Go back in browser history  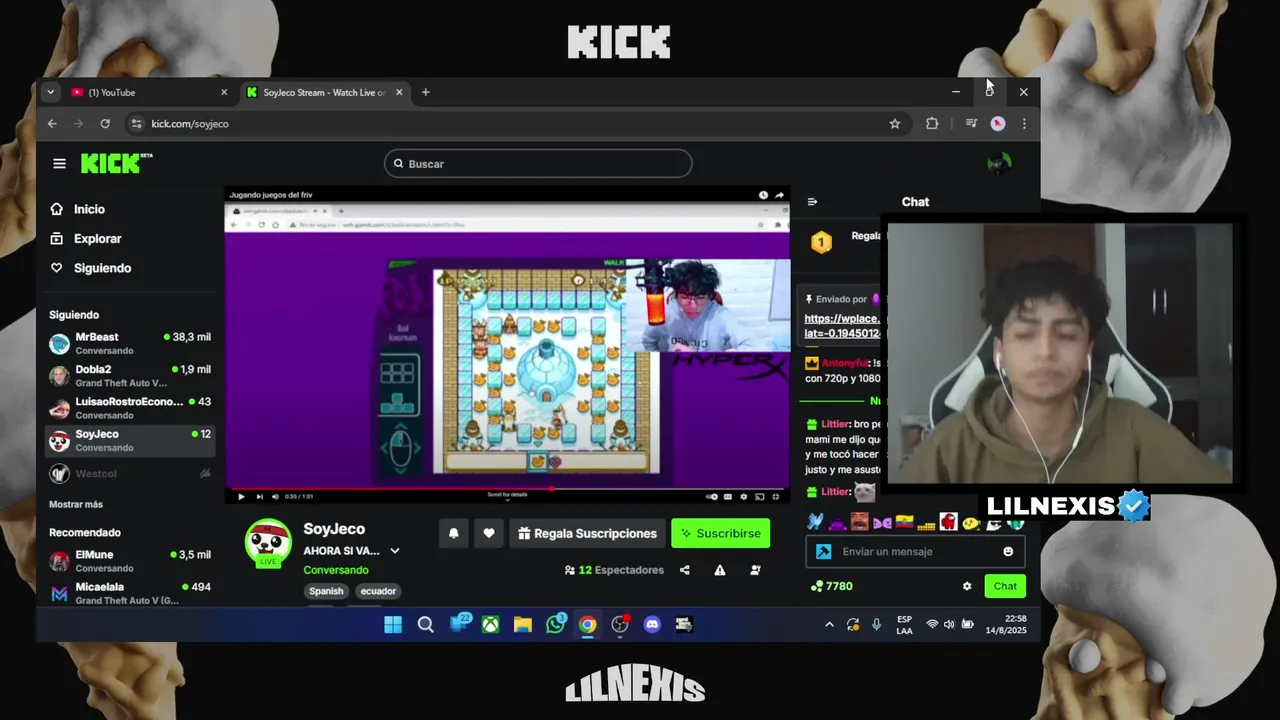tap(52, 124)
